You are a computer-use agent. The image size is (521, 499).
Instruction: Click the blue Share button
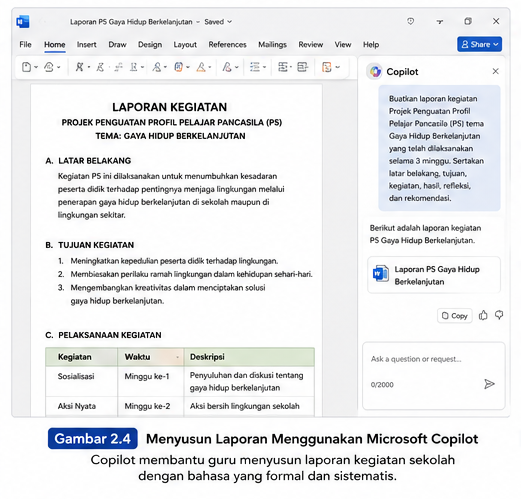pyautogui.click(x=479, y=44)
